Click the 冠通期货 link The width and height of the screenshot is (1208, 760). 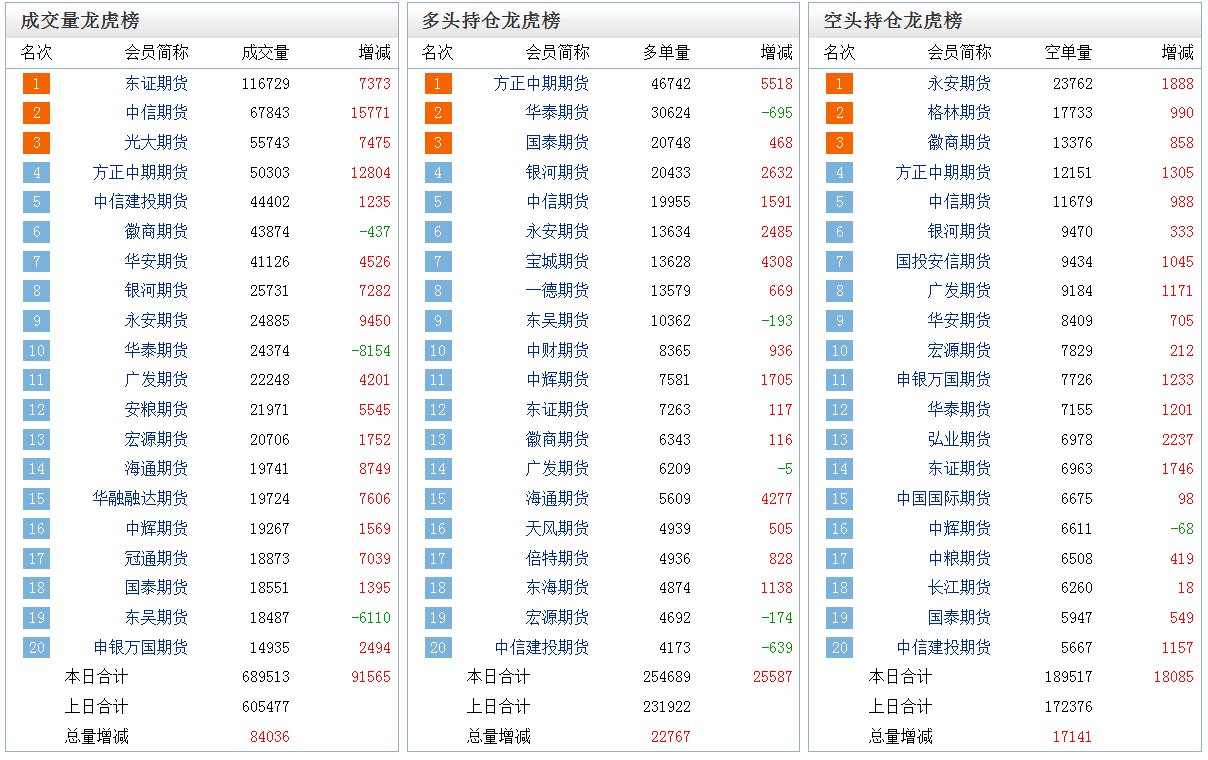point(156,558)
